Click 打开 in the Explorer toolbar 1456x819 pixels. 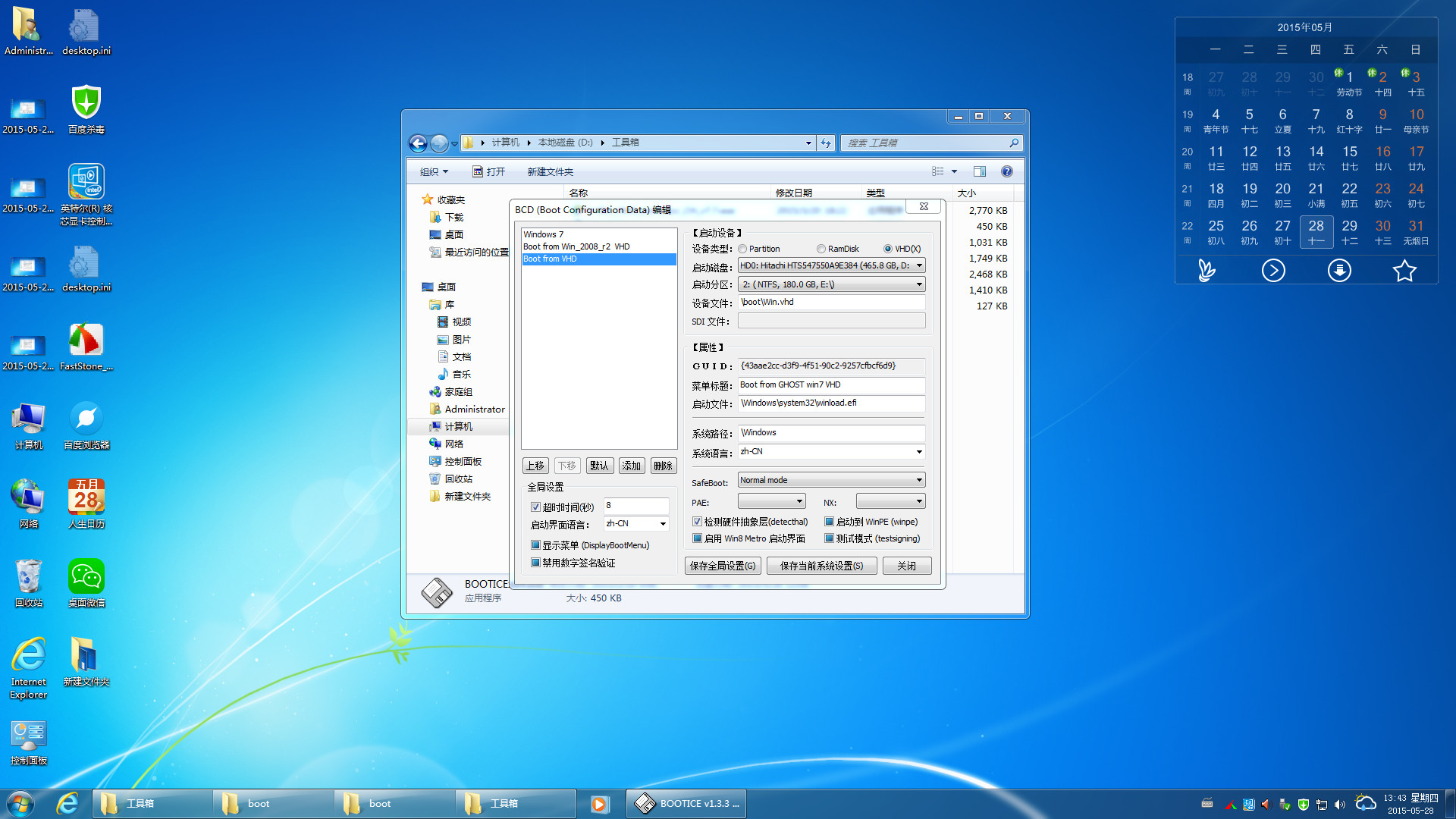pyautogui.click(x=489, y=172)
